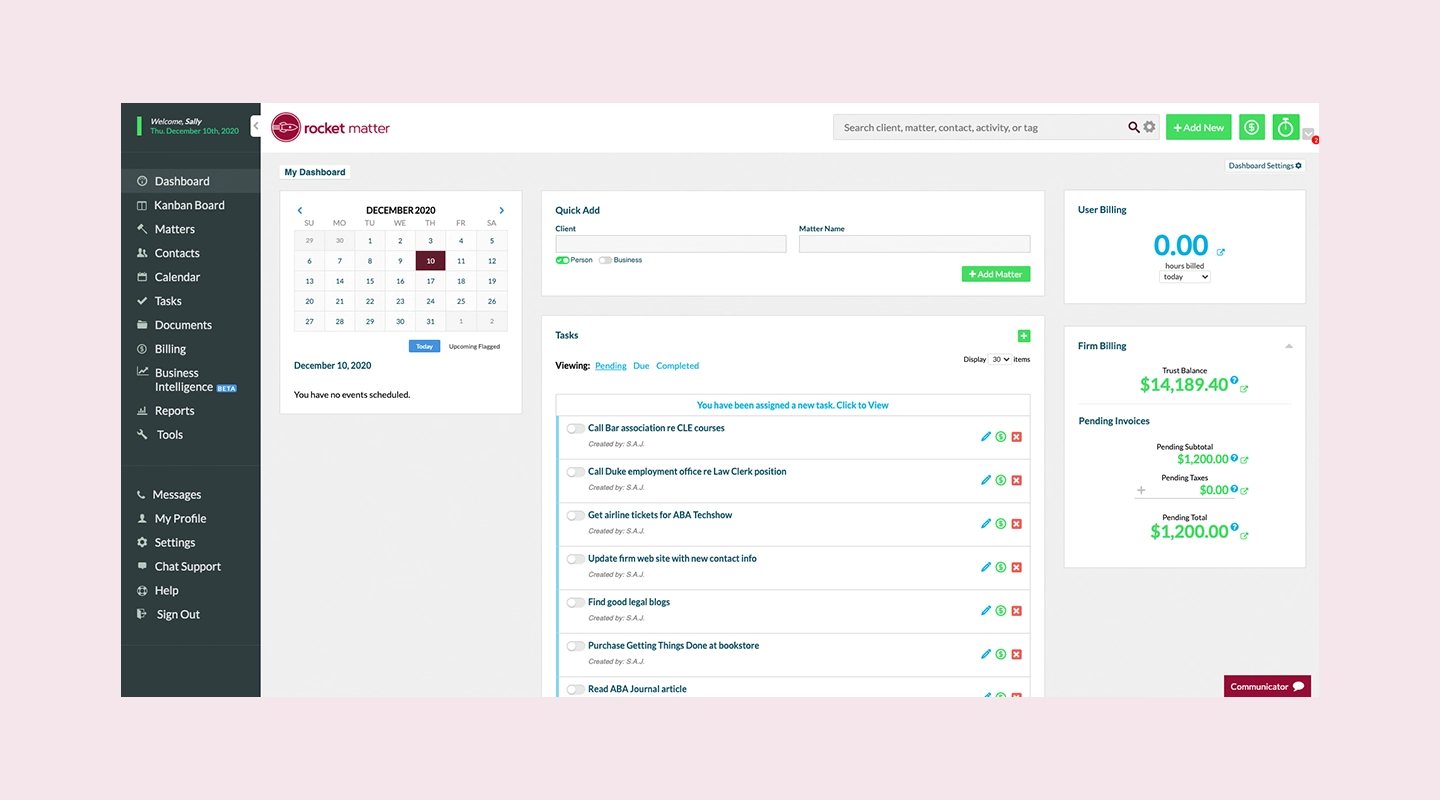
Task: Open dropdown arrow next to timer icon
Action: (x=1308, y=135)
